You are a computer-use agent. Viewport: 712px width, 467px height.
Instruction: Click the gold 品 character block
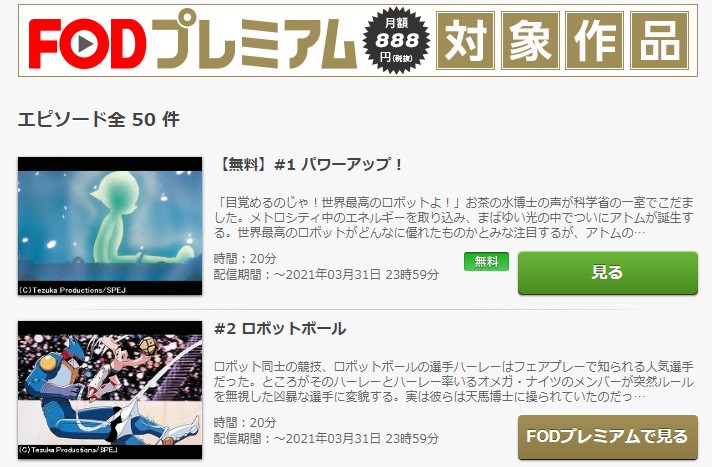pos(660,40)
